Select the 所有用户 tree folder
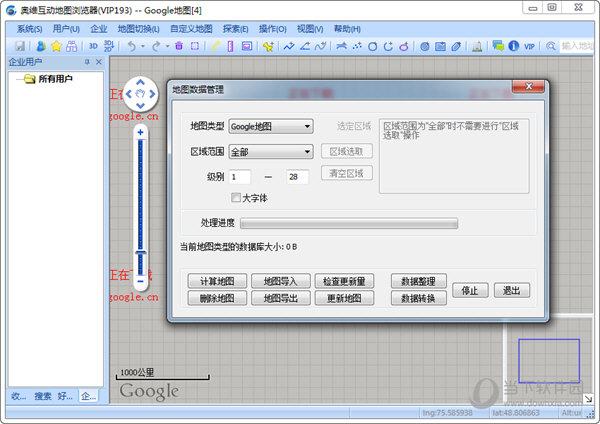Screen dimensions: 600x424 click(x=48, y=79)
